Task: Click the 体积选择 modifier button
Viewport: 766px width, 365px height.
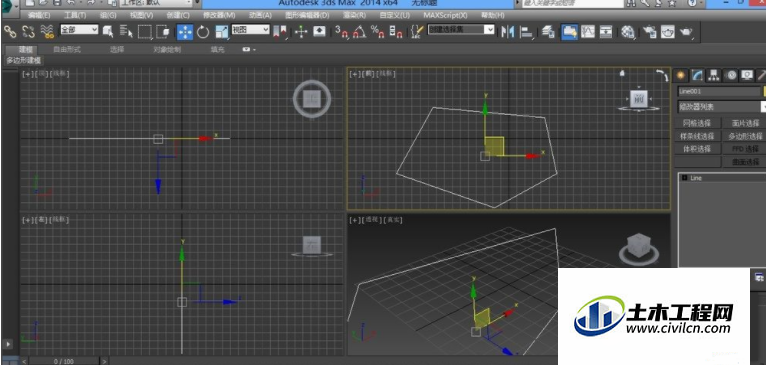Action: 697,149
